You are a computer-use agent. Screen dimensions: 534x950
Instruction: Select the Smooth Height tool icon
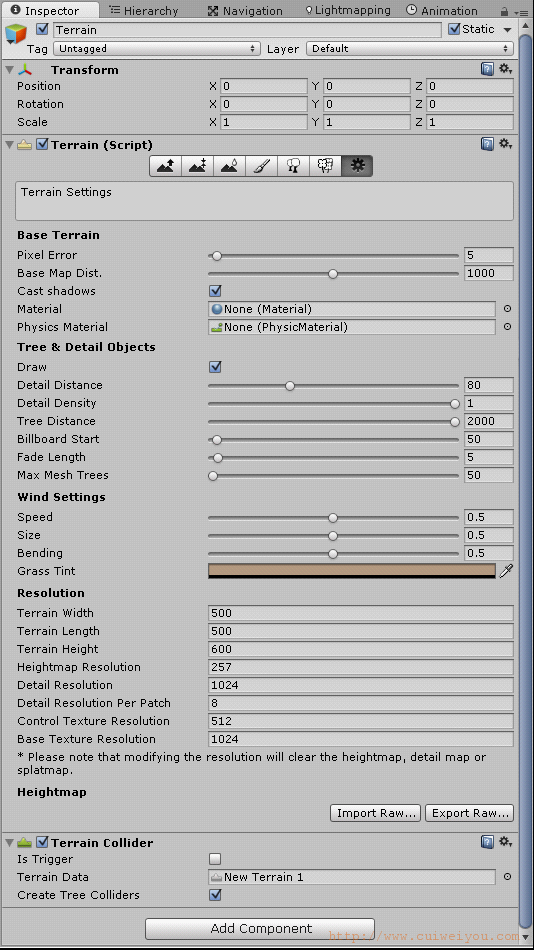pos(230,166)
